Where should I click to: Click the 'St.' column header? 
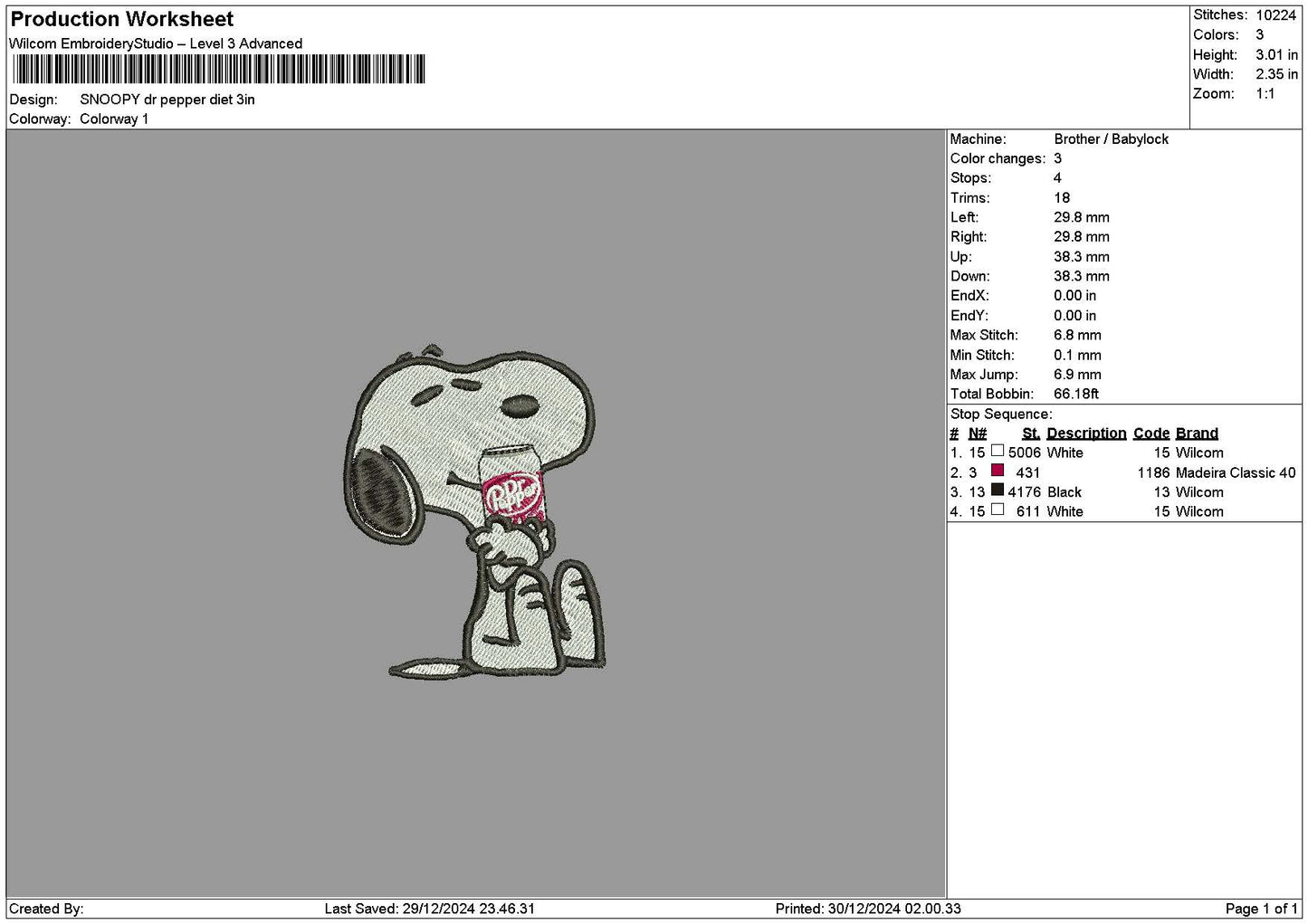[x=1031, y=433]
